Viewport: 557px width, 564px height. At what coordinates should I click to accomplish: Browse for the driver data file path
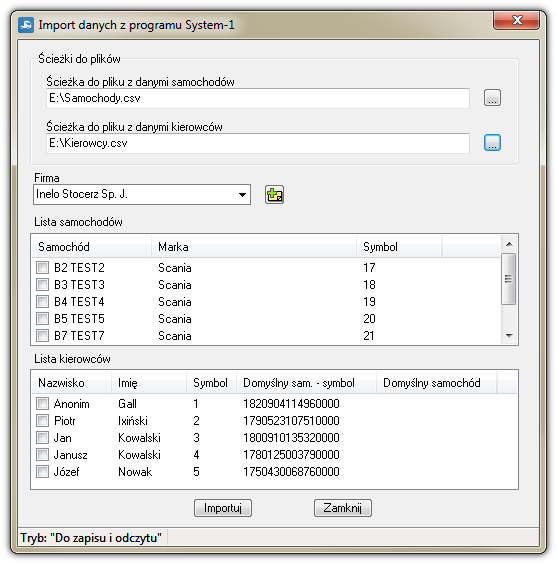(x=492, y=143)
